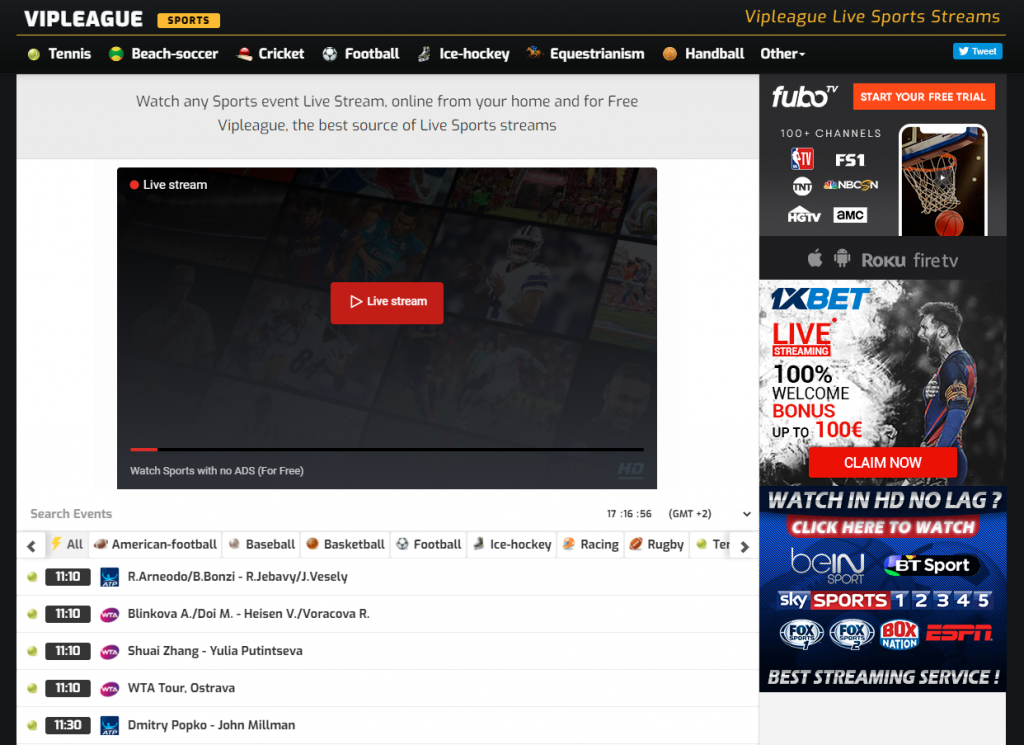The height and width of the screenshot is (745, 1024).
Task: Click the NBCSN channel logo
Action: click(x=850, y=185)
